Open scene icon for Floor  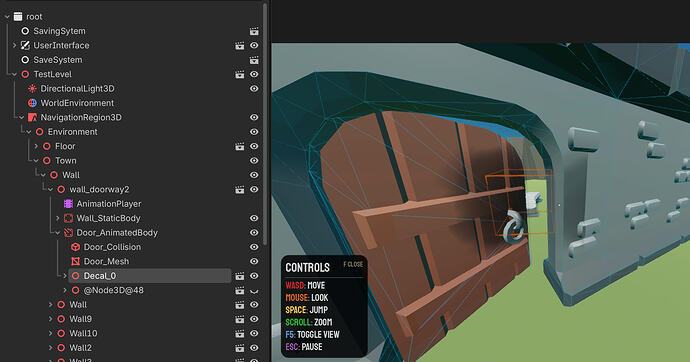(x=239, y=146)
